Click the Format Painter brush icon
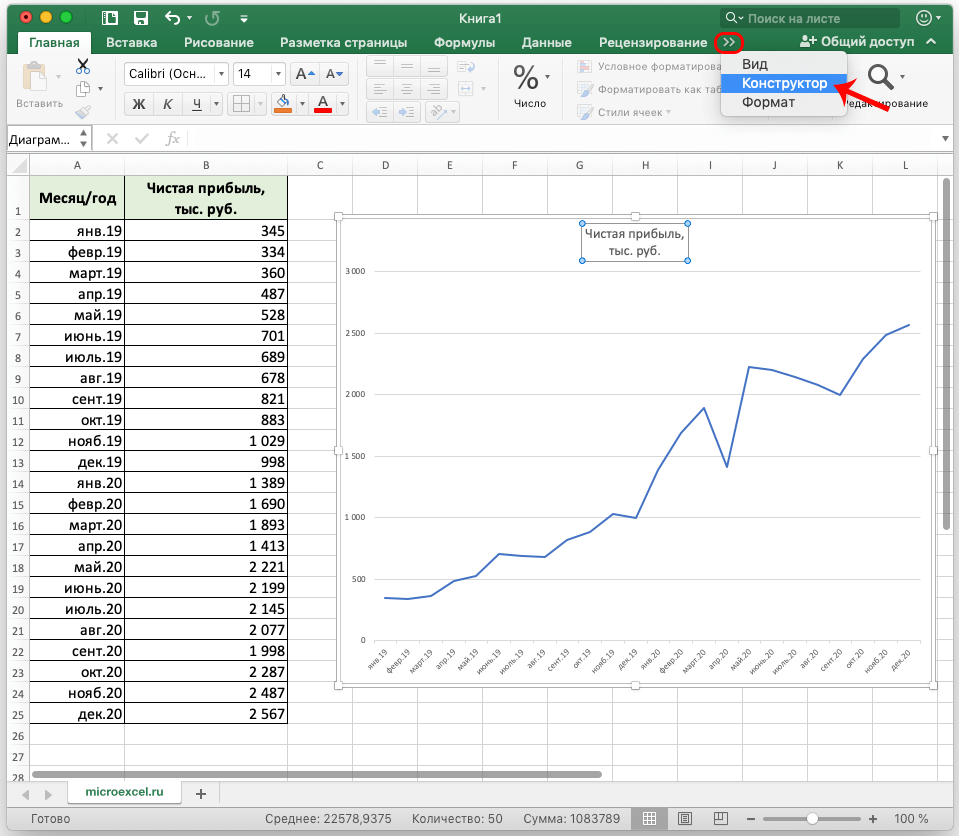This screenshot has width=959, height=836. click(83, 112)
